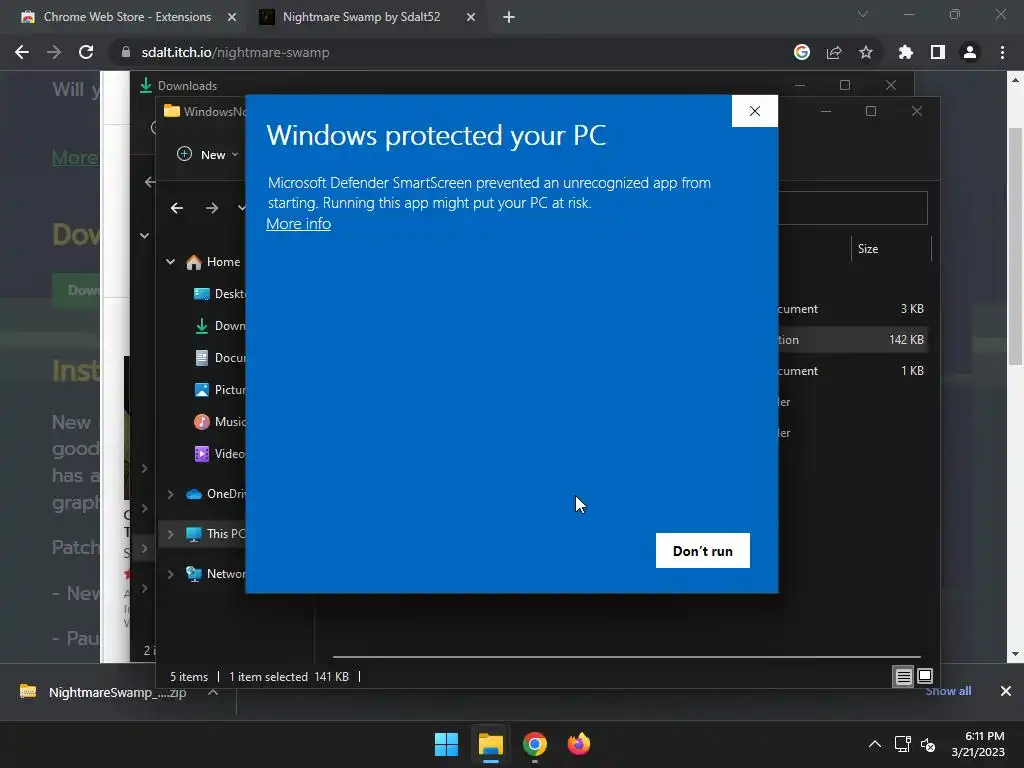Open Chrome profile avatar icon
Image resolution: width=1024 pixels, height=768 pixels.
(969, 52)
